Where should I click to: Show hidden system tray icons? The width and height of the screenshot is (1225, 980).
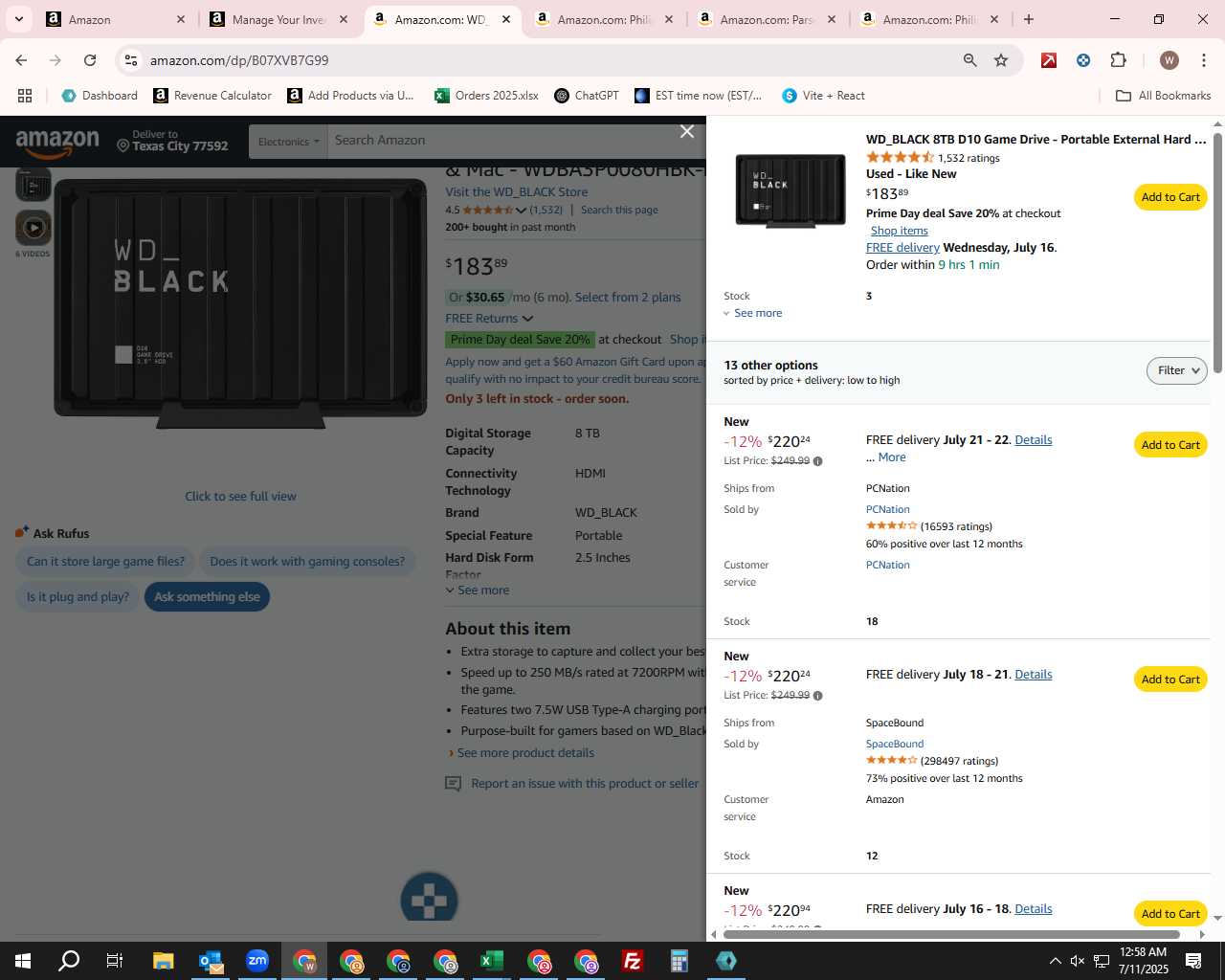click(x=1055, y=961)
